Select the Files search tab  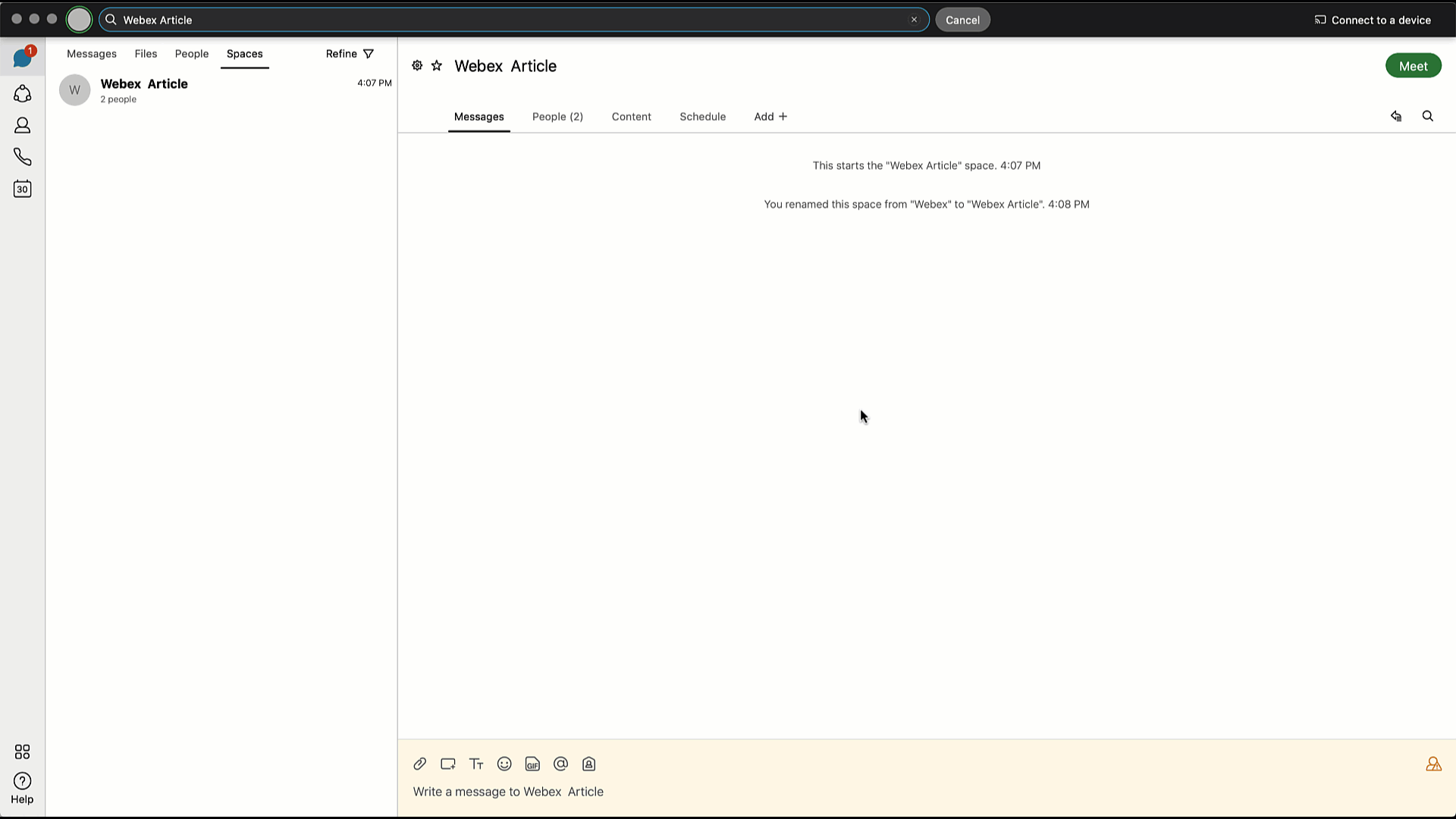pos(146,54)
